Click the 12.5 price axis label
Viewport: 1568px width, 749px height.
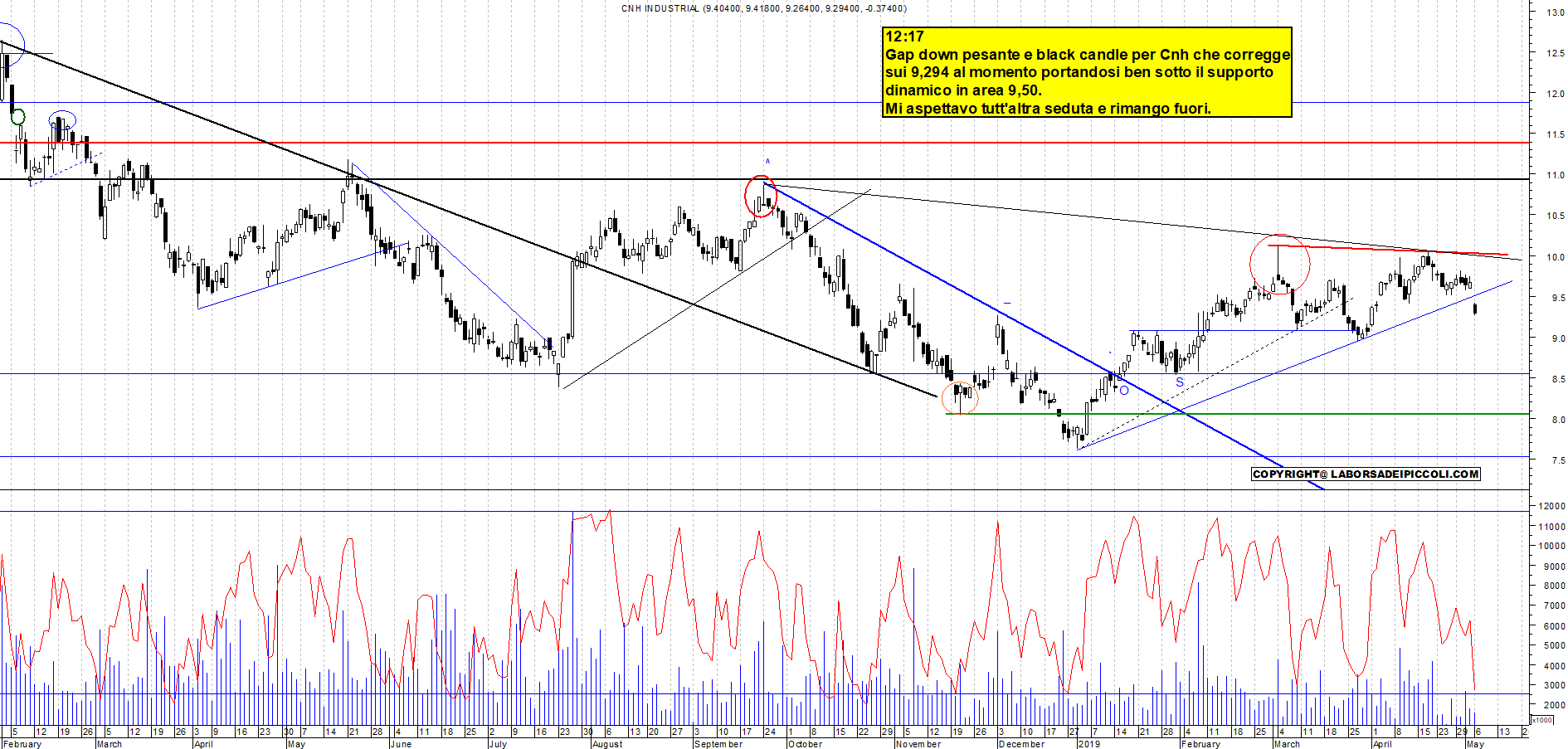pos(1555,53)
